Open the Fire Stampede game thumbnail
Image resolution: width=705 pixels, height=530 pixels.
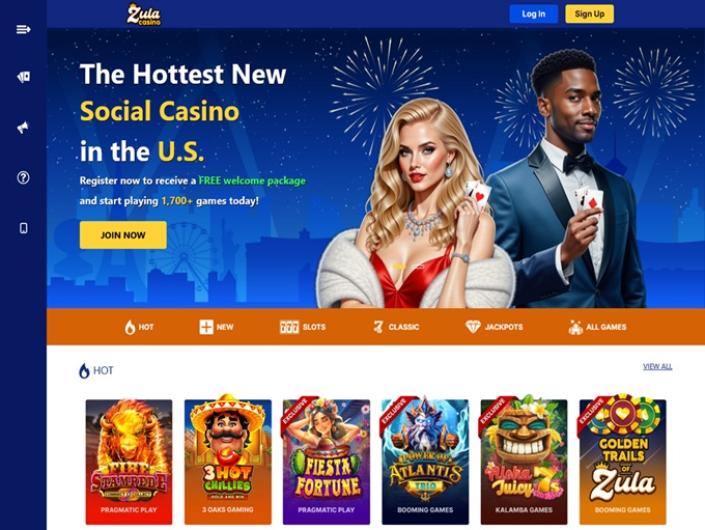coord(129,462)
